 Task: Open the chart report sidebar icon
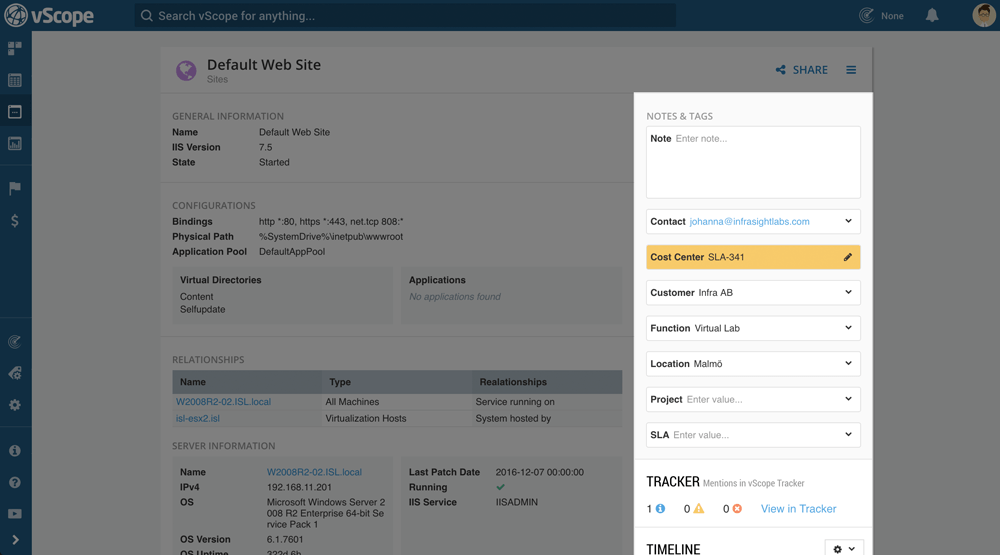[15, 144]
